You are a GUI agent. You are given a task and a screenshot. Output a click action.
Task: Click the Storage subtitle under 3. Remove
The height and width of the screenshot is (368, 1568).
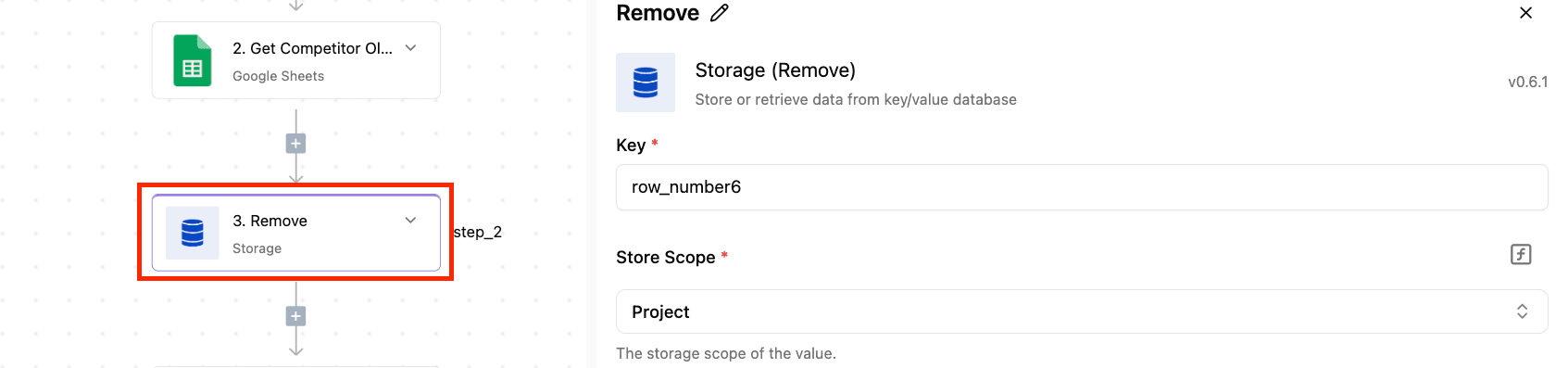tap(257, 248)
